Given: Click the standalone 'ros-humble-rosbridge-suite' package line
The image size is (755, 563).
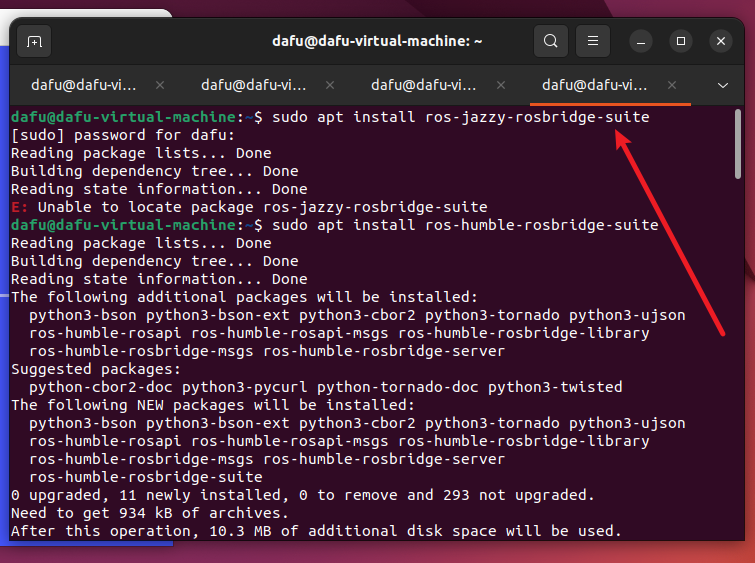Looking at the screenshot, I should point(145,477).
